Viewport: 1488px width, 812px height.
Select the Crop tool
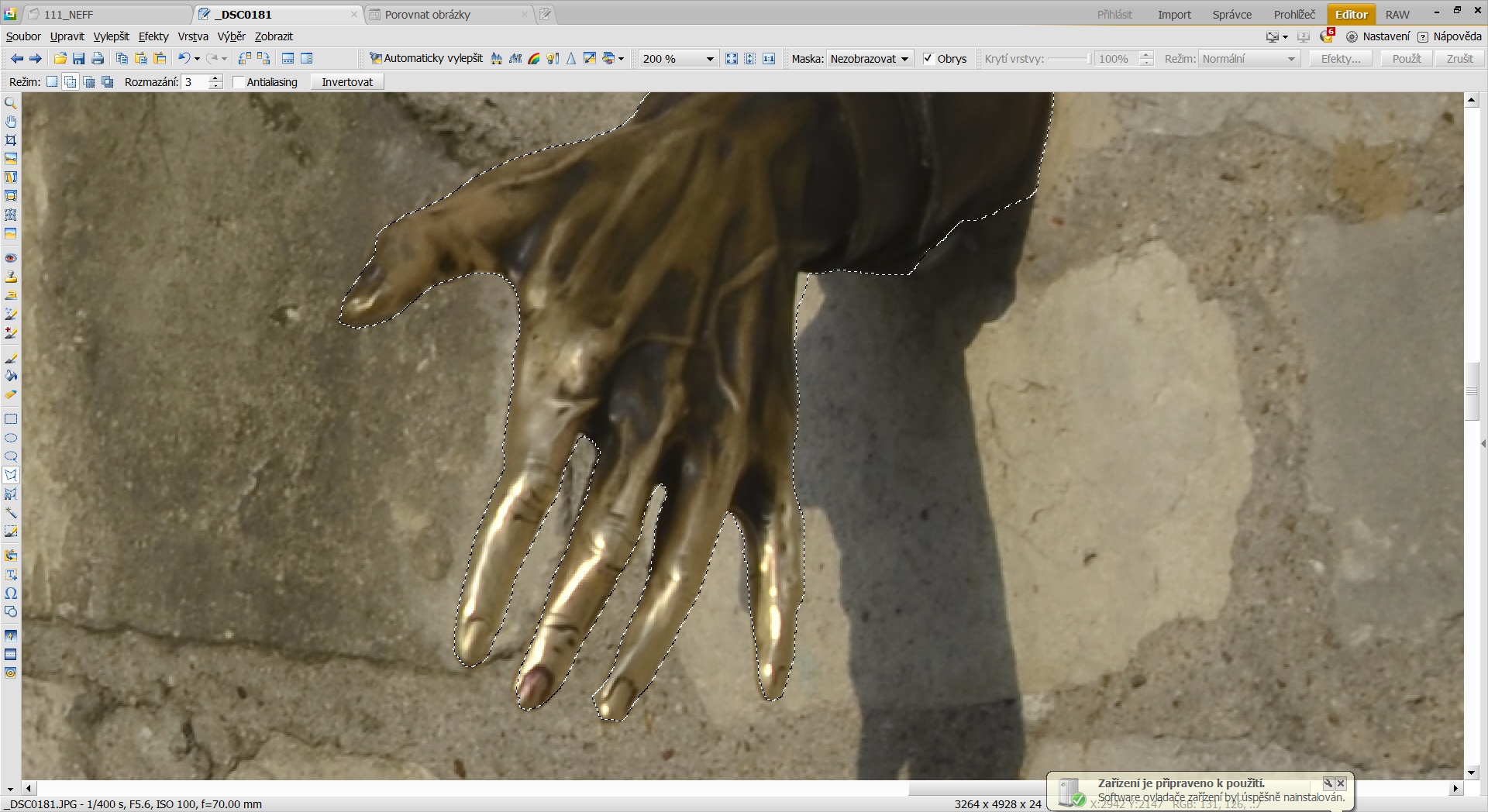pos(11,140)
